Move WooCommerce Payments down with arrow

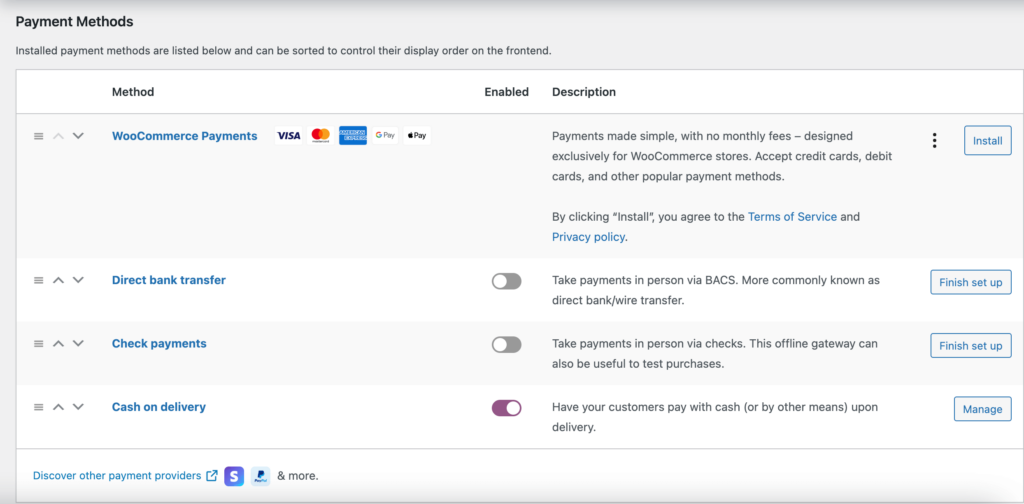[78, 136]
